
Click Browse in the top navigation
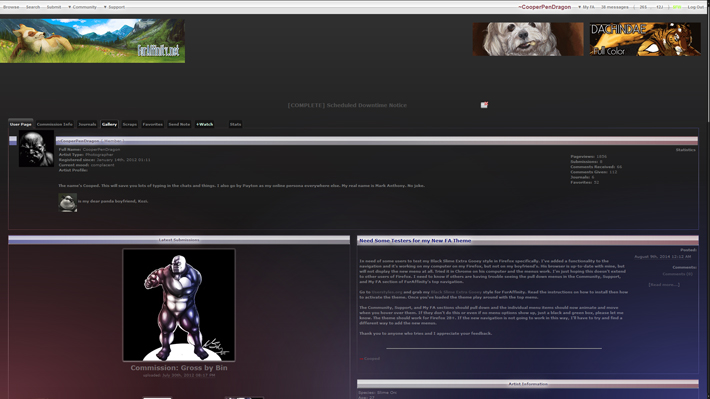point(11,7)
